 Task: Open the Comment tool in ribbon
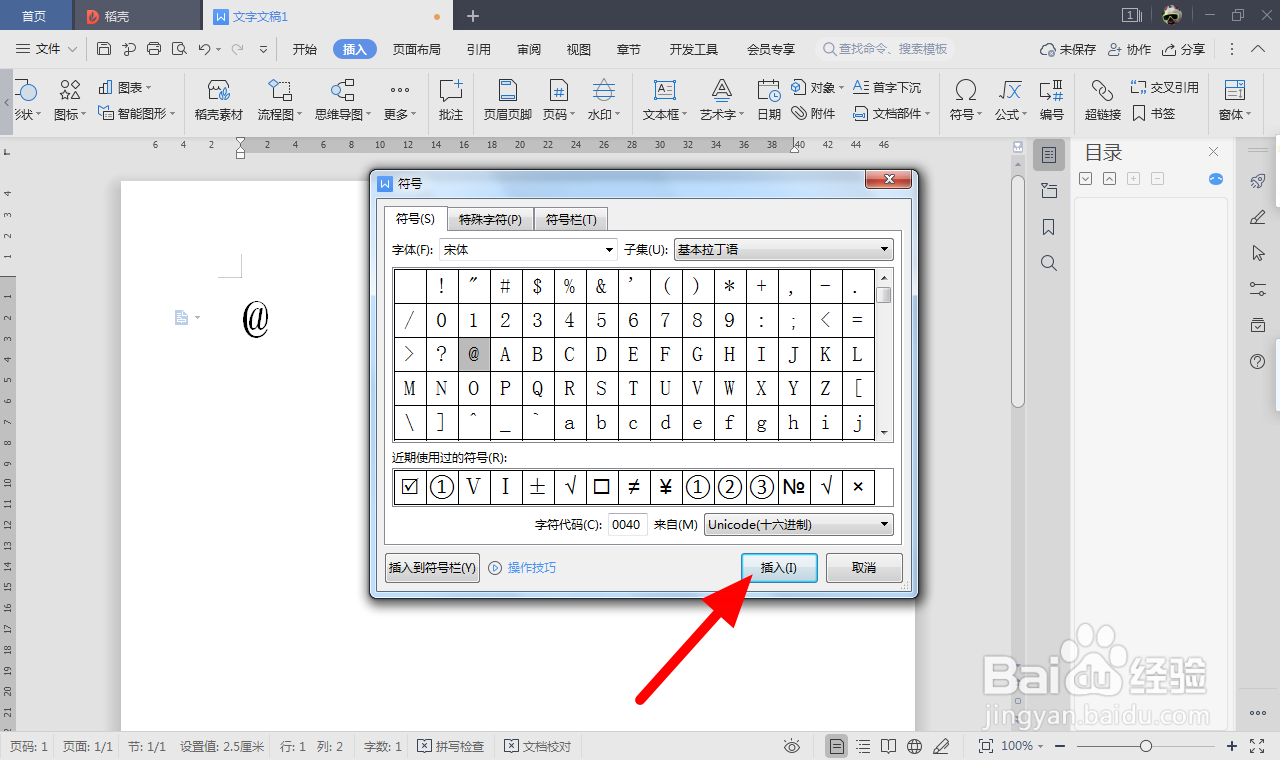coord(451,100)
